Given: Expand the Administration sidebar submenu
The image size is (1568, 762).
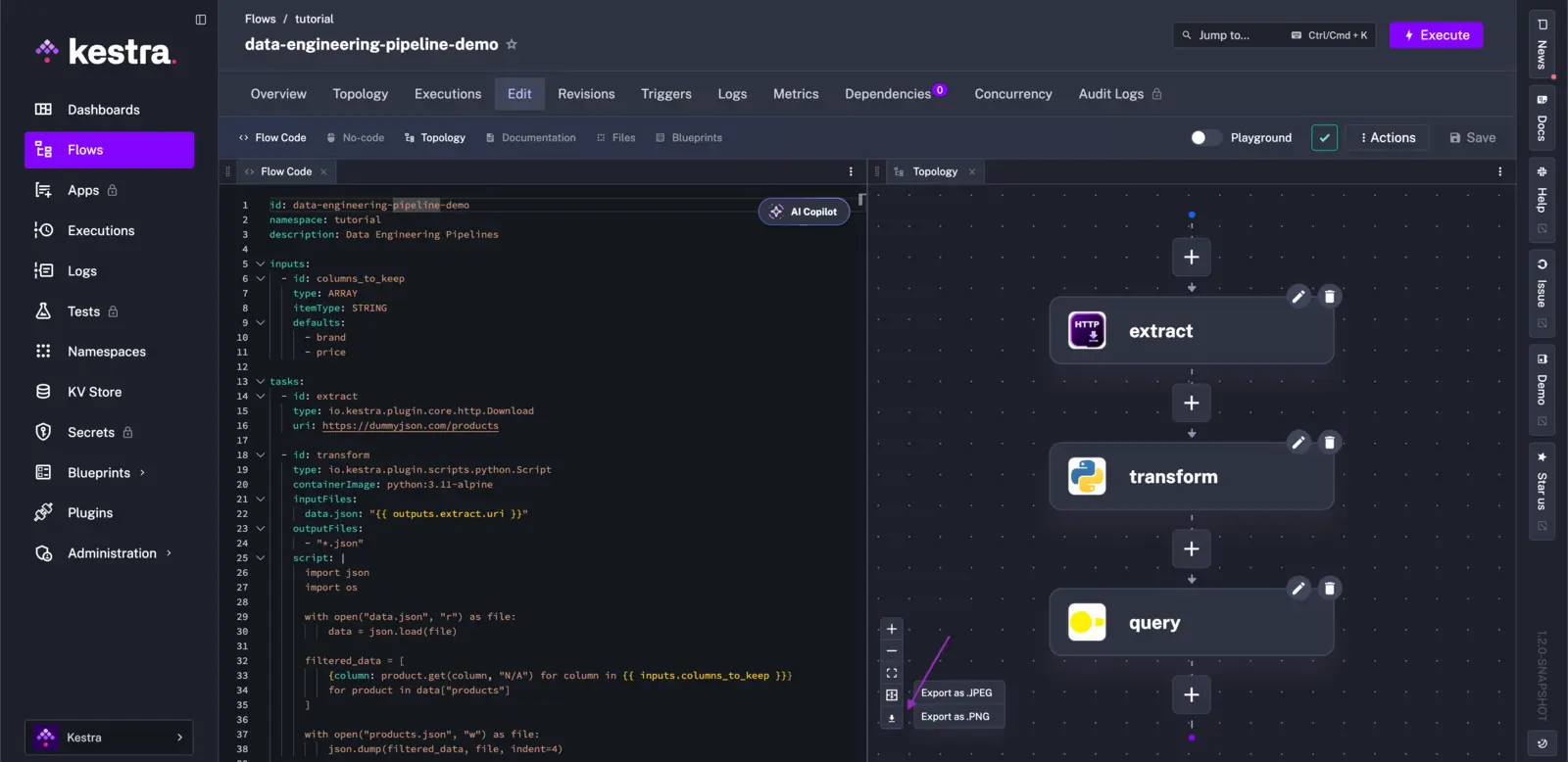Looking at the screenshot, I should pos(169,553).
